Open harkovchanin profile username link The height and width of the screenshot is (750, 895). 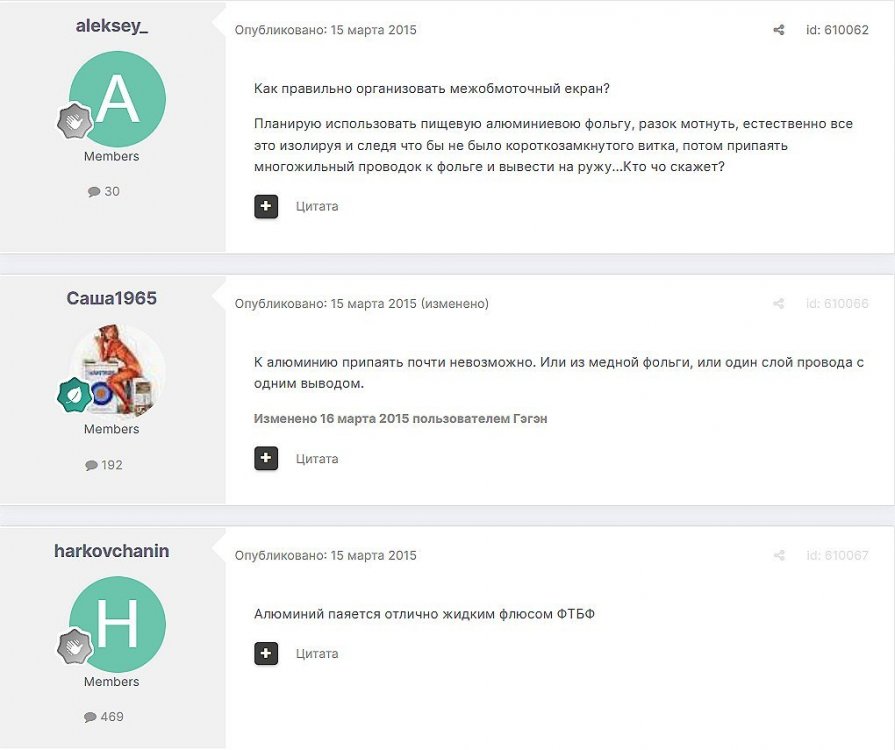click(x=112, y=551)
